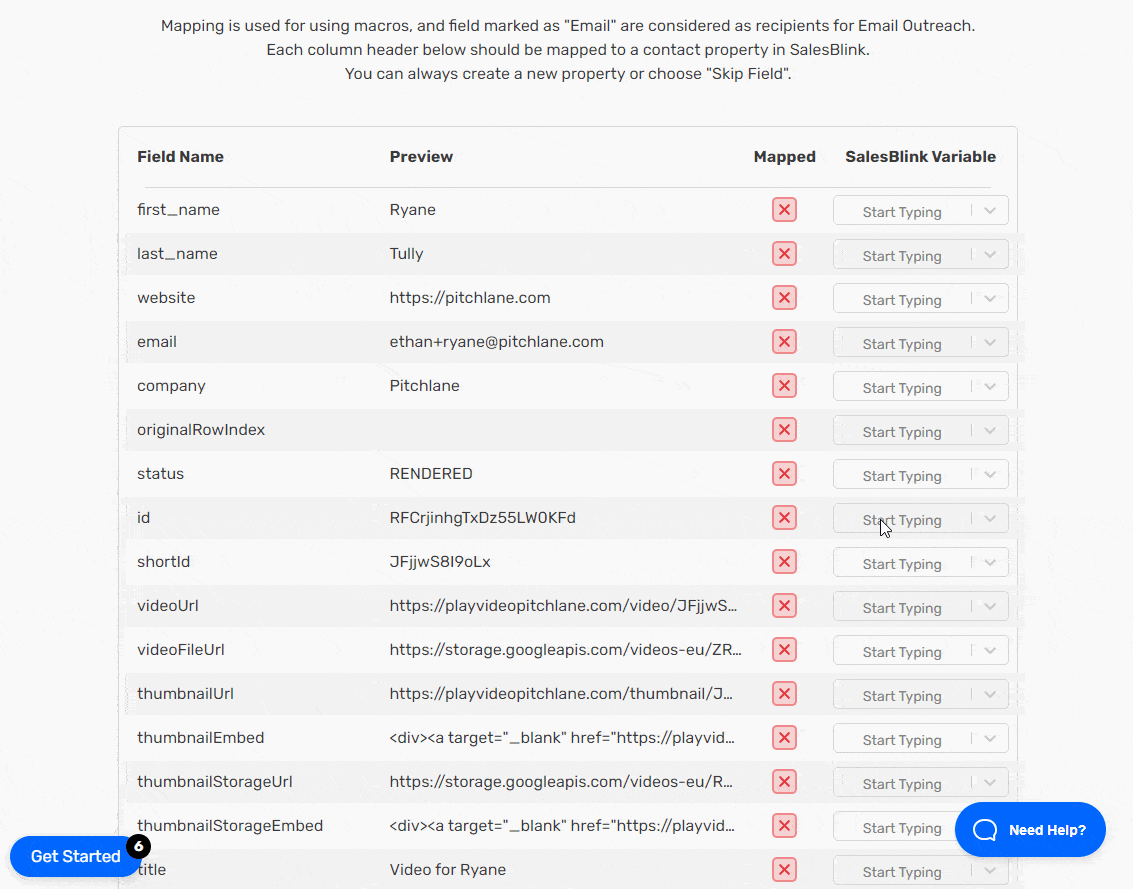1133x889 pixels.
Task: Click the red X icon for shortId row
Action: (x=784, y=562)
